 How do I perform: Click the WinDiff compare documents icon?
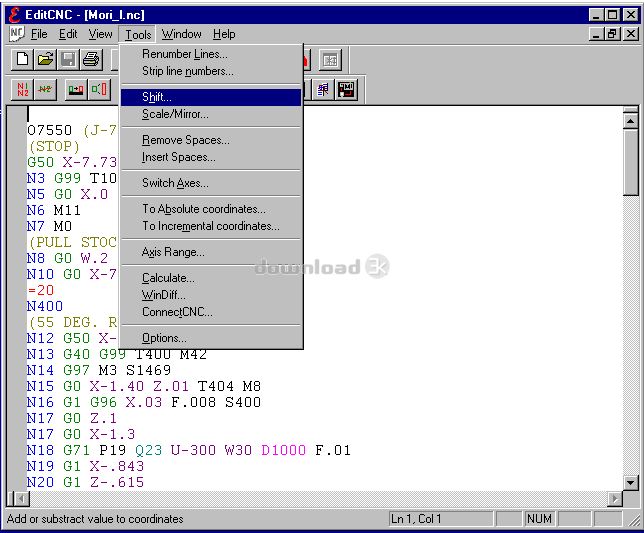[323, 89]
